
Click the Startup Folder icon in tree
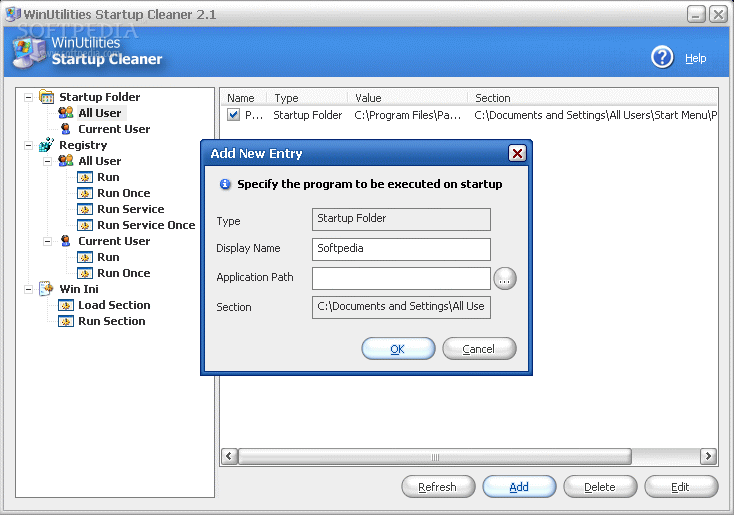tap(46, 97)
